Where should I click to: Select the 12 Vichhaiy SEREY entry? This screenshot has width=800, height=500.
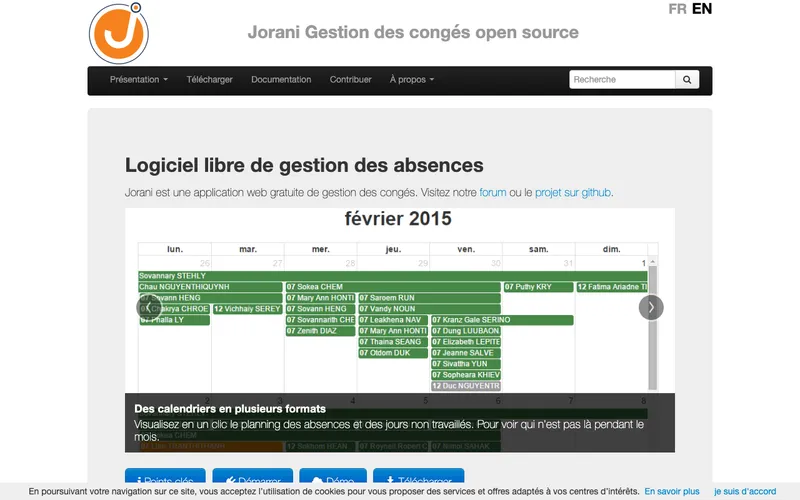point(247,309)
